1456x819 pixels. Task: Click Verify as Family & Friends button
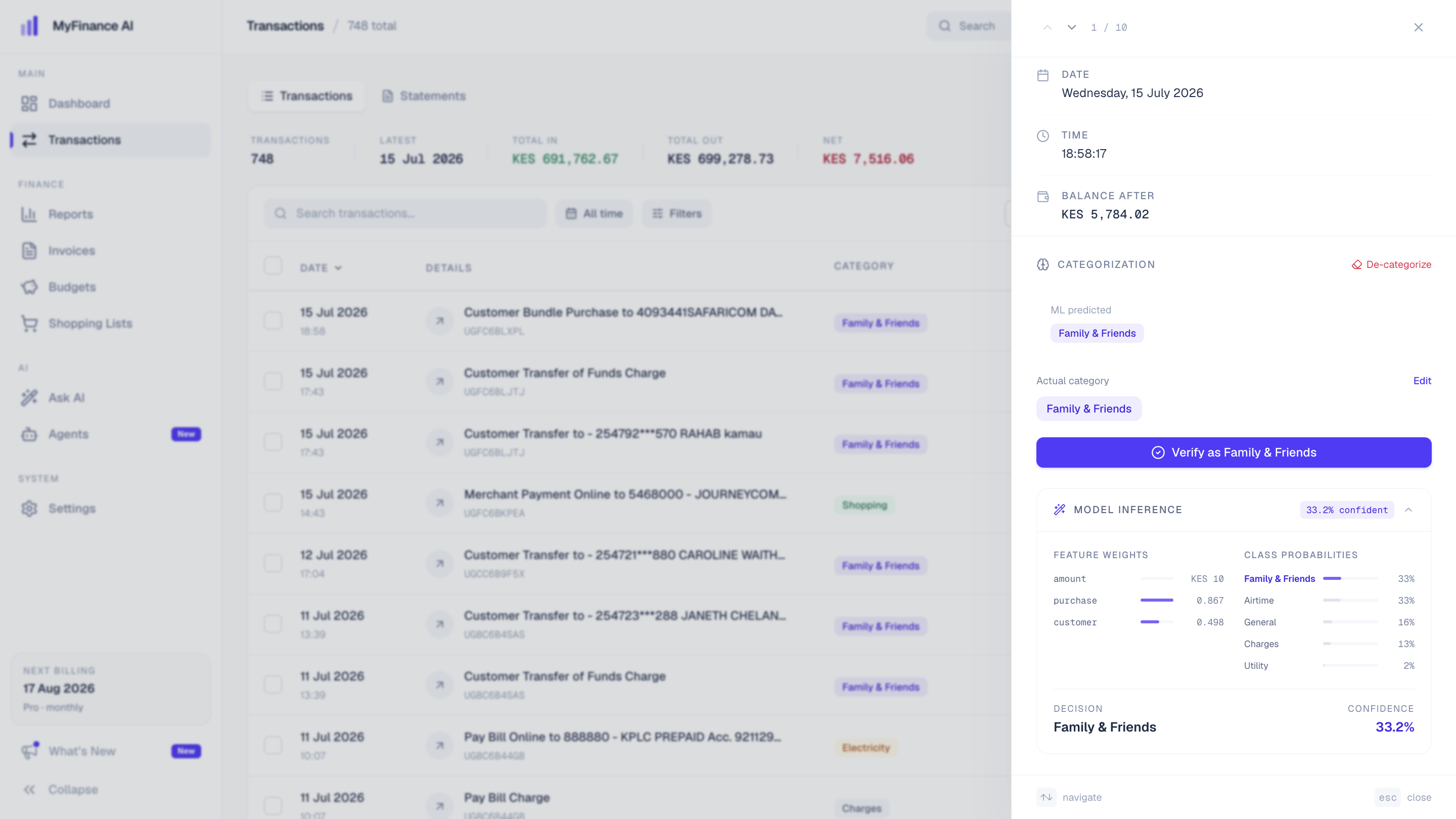[1234, 452]
